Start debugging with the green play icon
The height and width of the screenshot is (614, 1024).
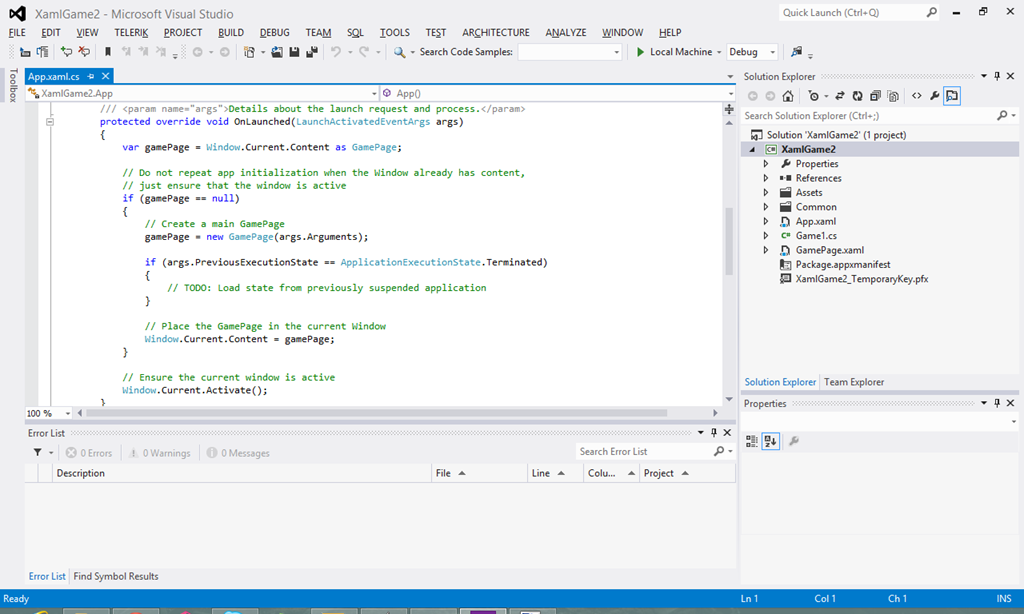[x=640, y=52]
